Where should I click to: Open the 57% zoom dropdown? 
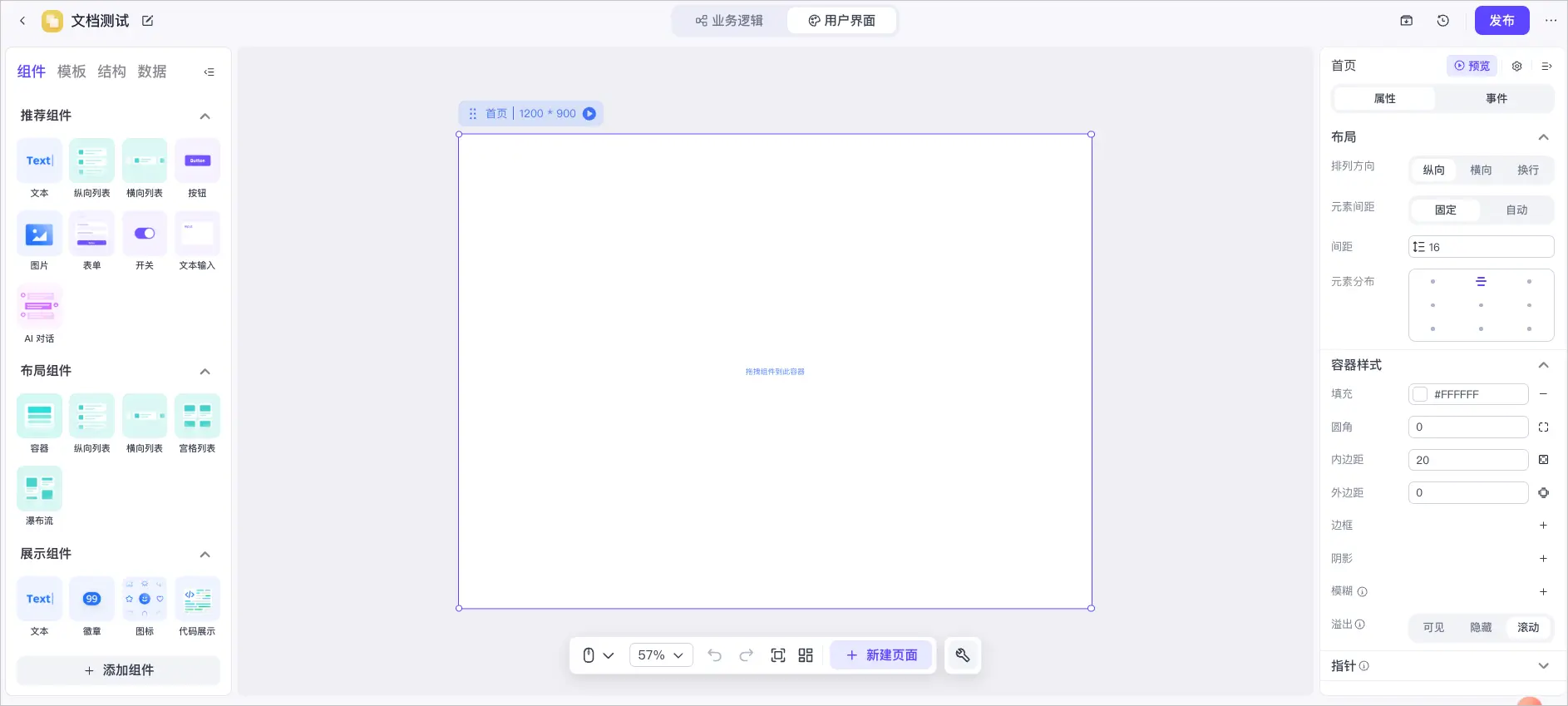coord(661,655)
